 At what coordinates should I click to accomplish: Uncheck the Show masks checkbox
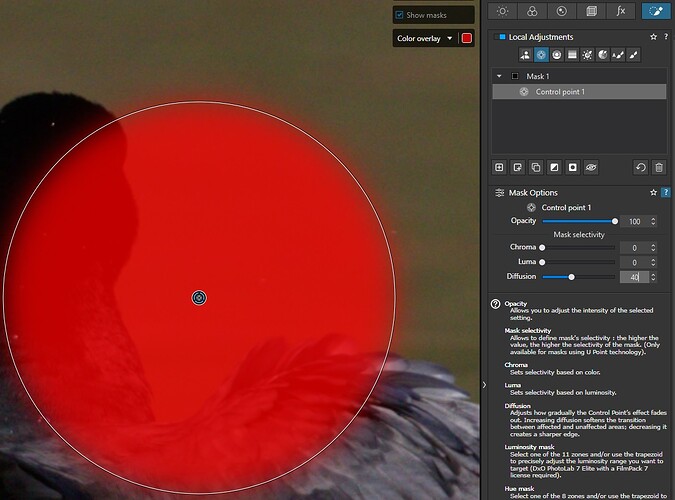[400, 15]
